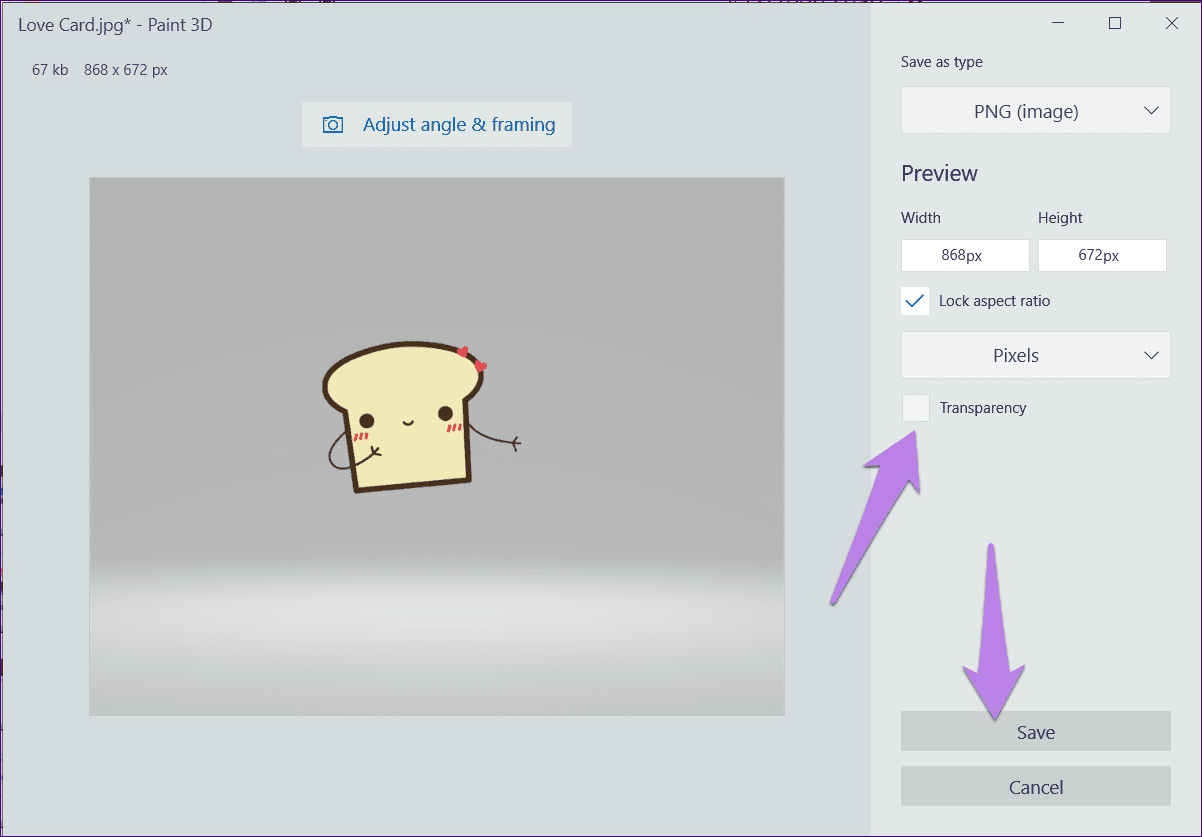Click the Lock aspect ratio label
This screenshot has width=1202, height=837.
click(x=994, y=301)
